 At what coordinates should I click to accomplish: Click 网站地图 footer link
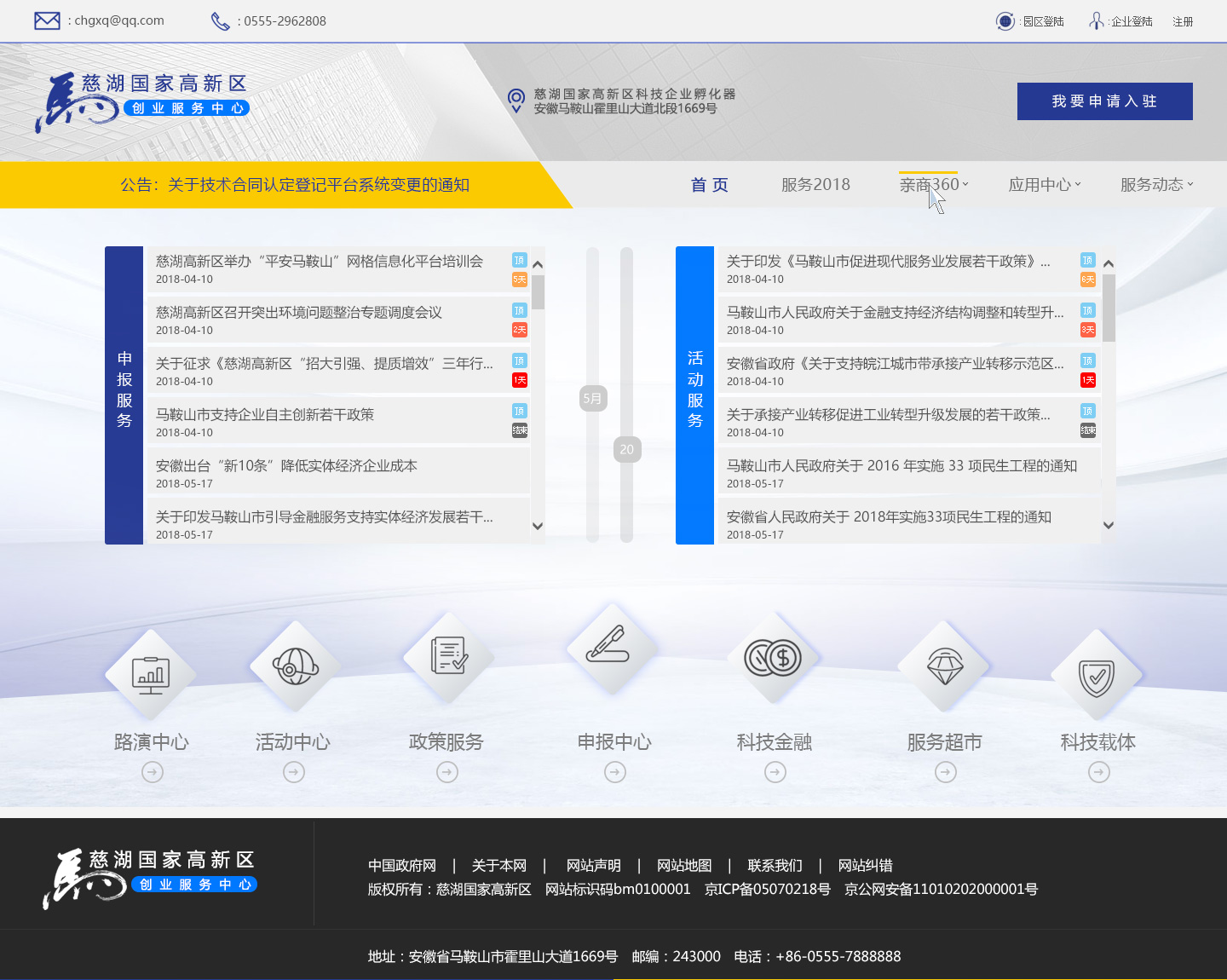(684, 866)
